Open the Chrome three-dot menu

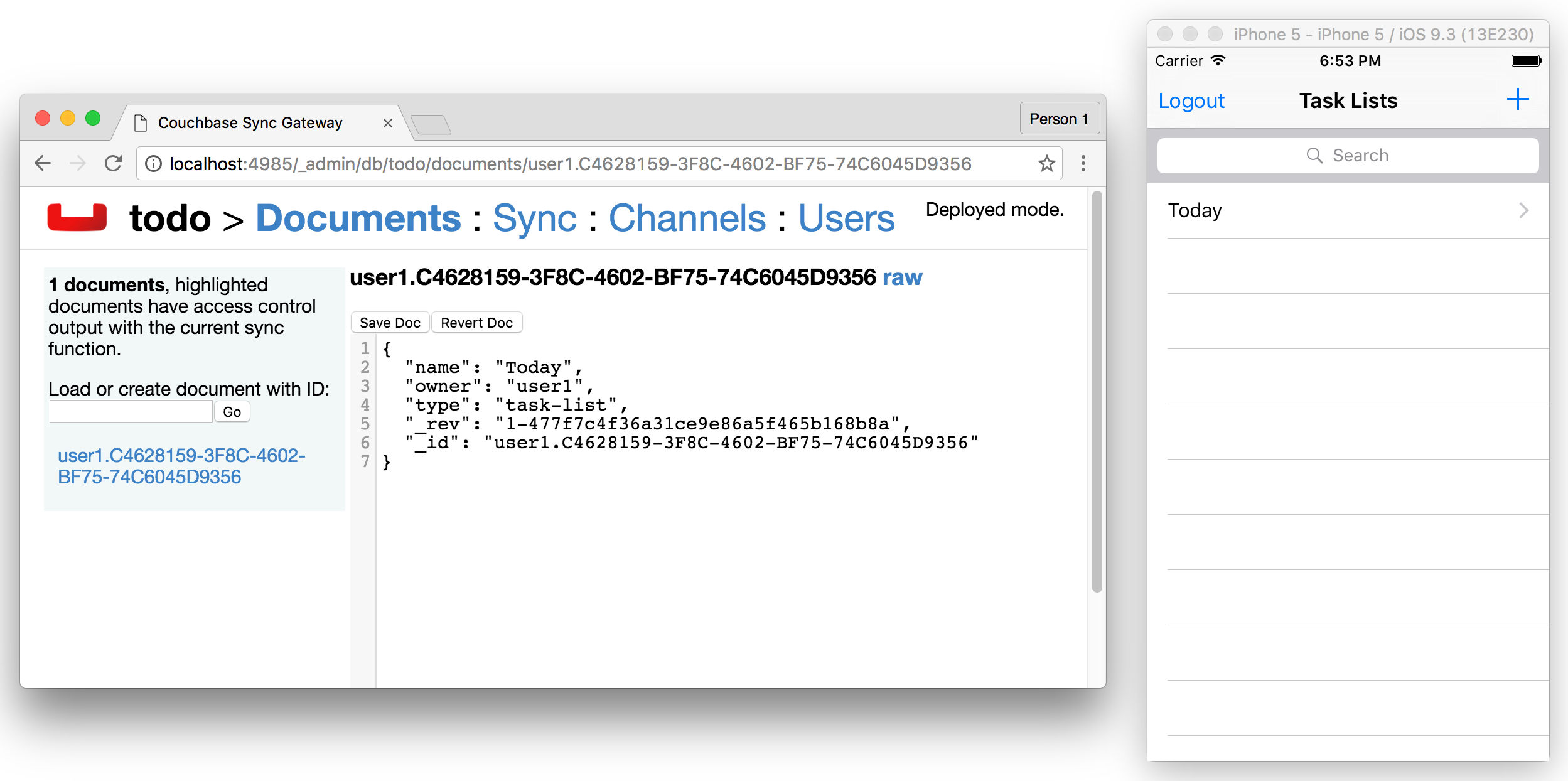(1083, 164)
